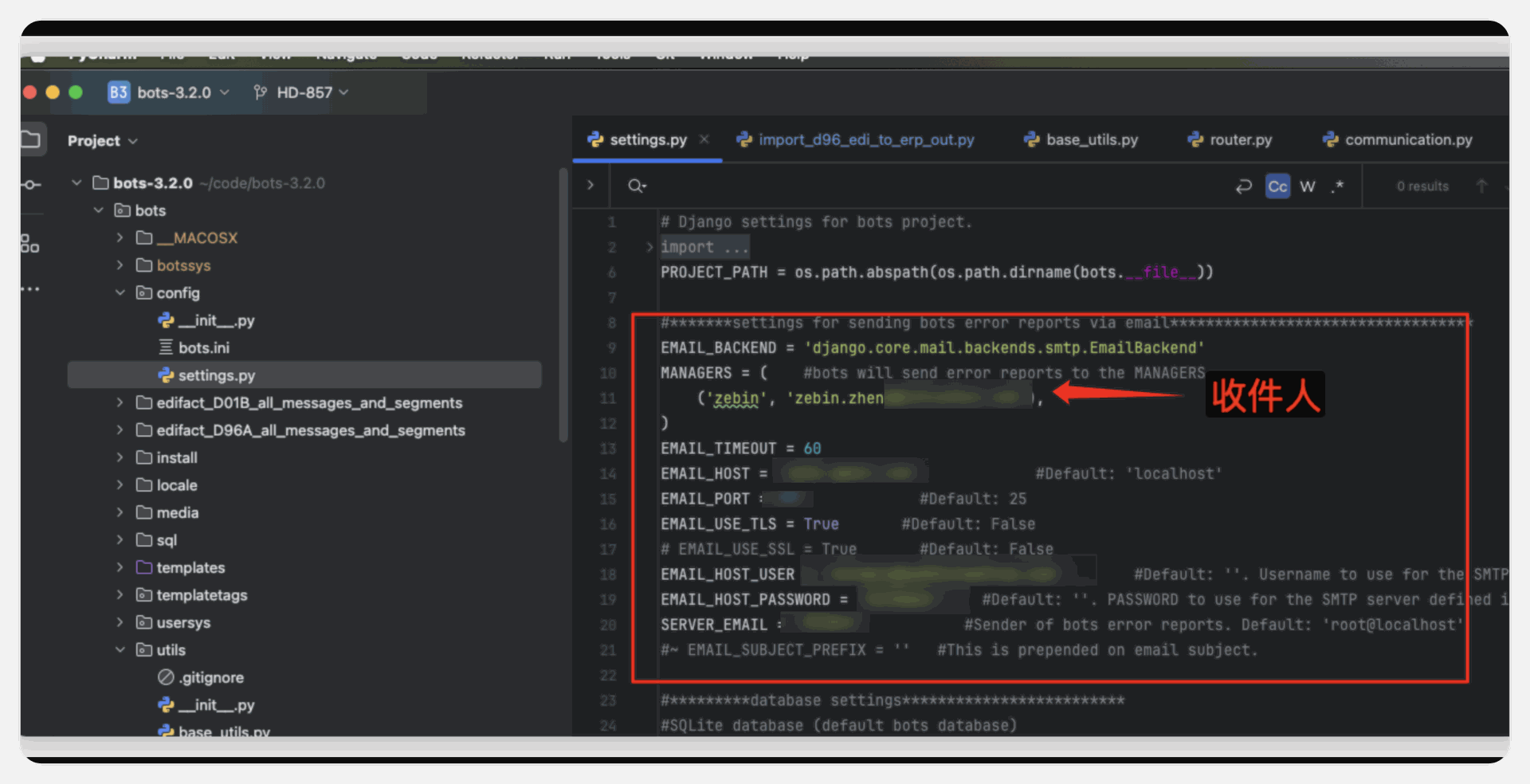The height and width of the screenshot is (784, 1530).
Task: Switch to the router.py tab
Action: coord(1230,140)
